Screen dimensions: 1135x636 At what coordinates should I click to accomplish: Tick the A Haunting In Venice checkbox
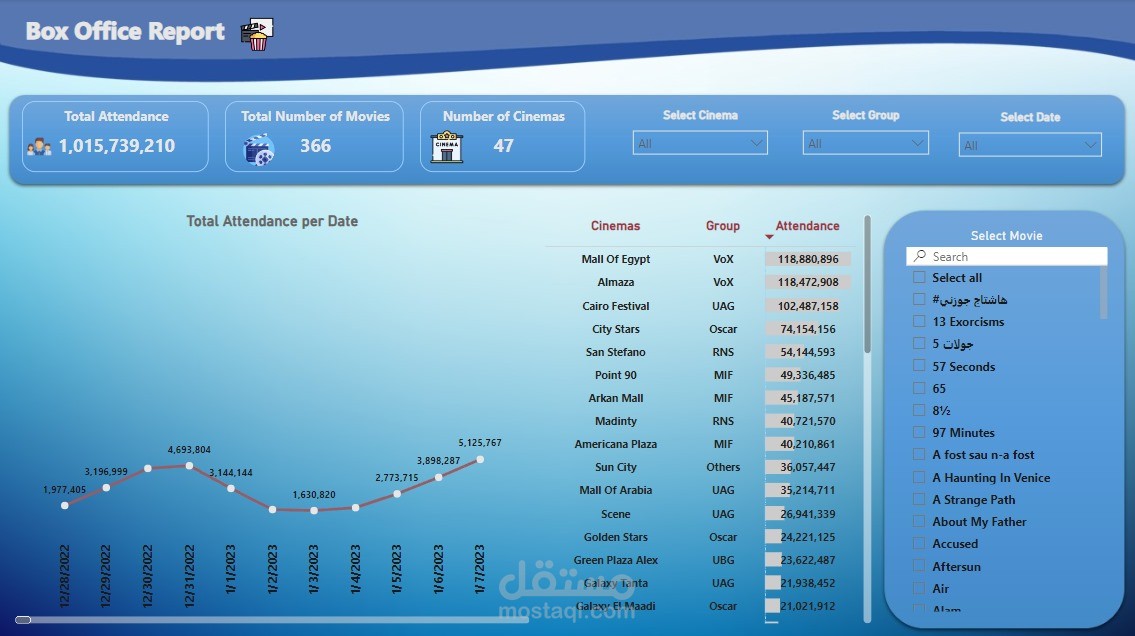(919, 478)
